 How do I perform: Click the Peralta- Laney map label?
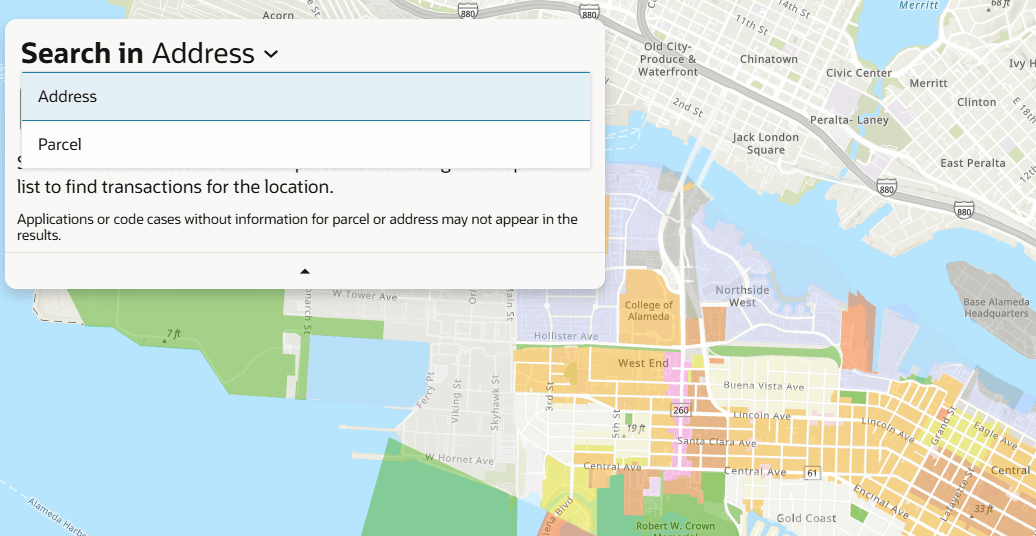849,120
